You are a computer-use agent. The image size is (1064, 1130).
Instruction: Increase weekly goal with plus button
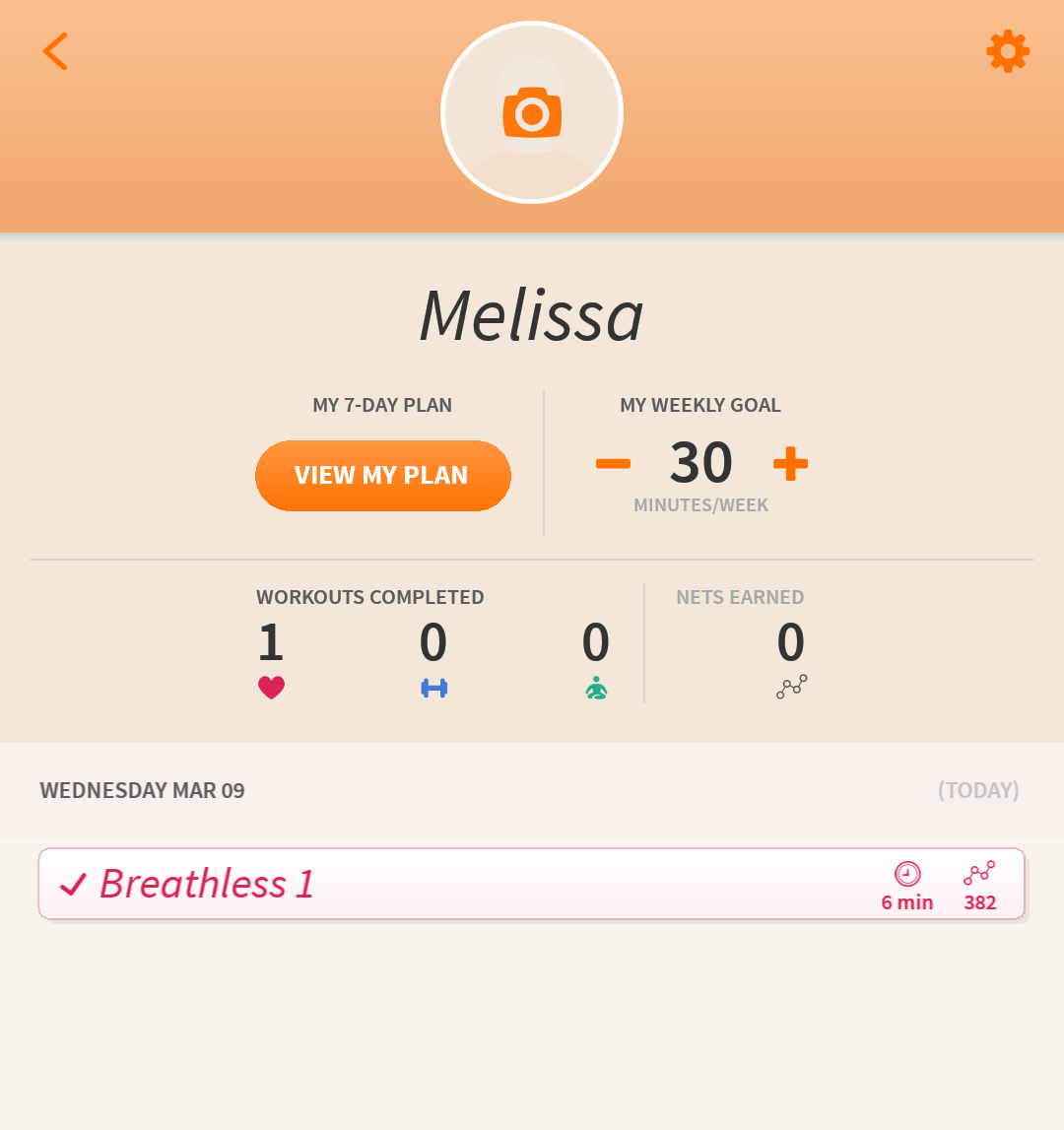[791, 463]
